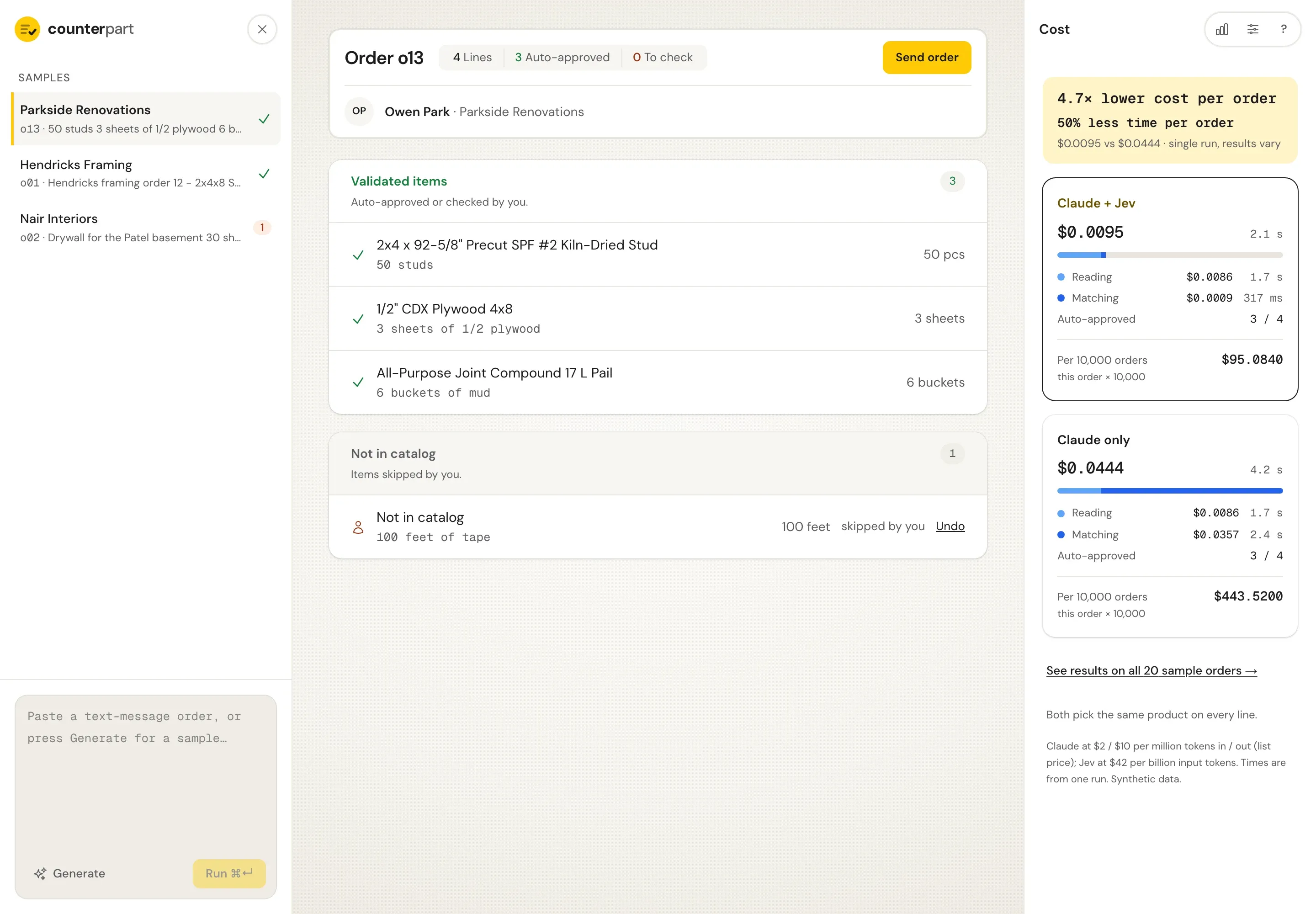The width and height of the screenshot is (1316, 914).
Task: Click the $0.0357 Matching cost under Claude only
Action: 1215,535
